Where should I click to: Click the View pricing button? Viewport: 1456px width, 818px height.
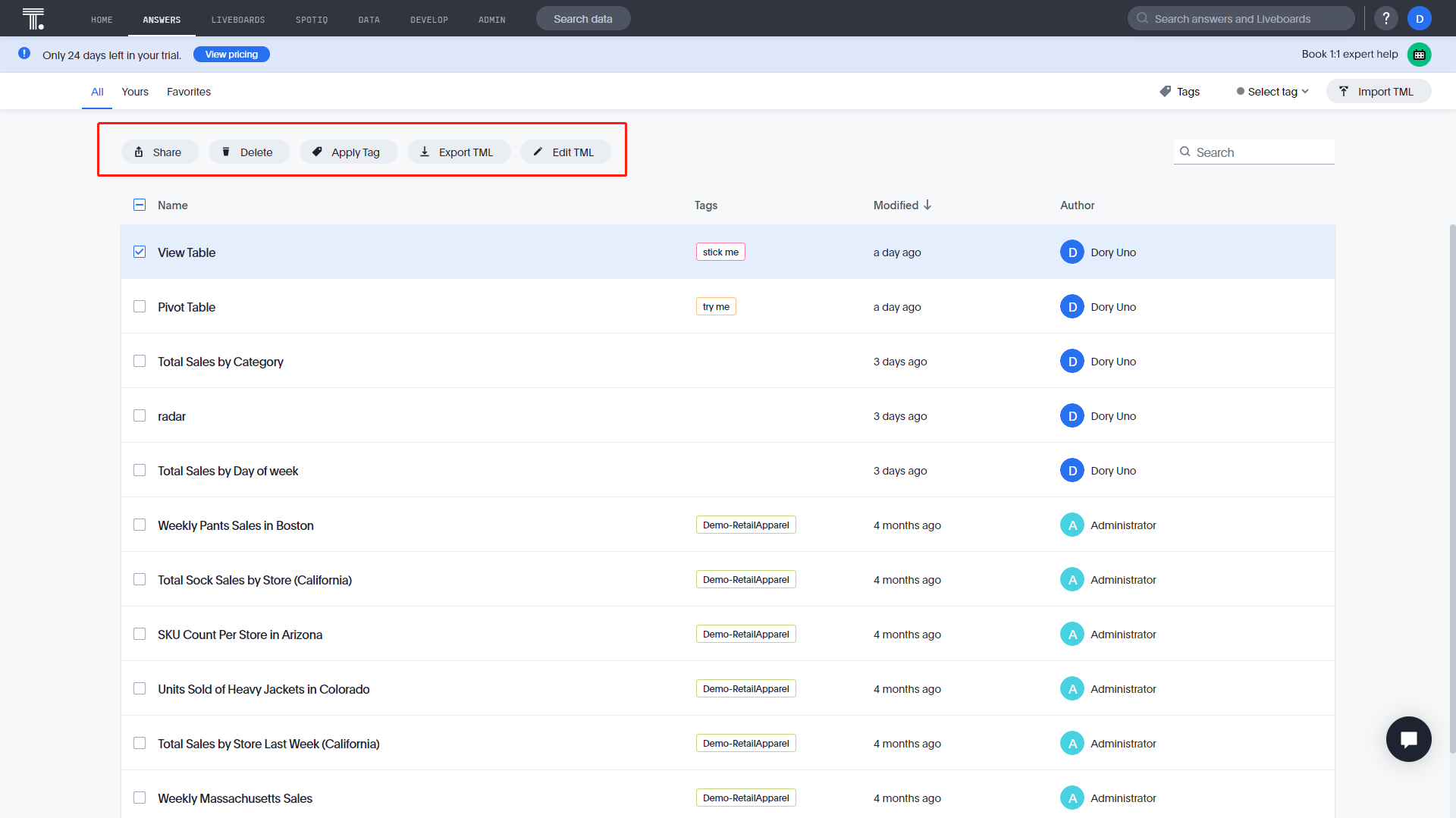231,54
